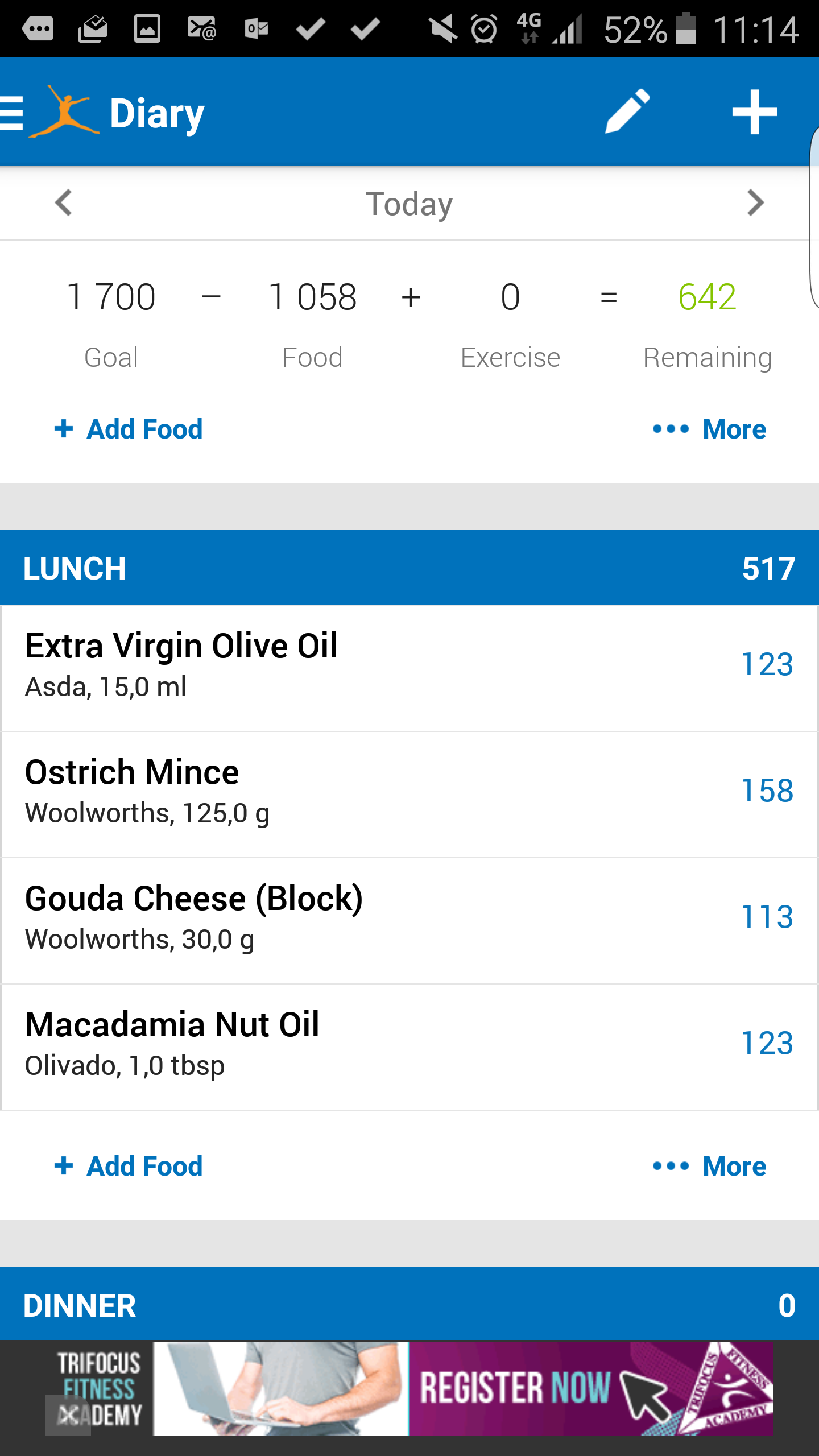
Task: Open the Today date selector
Action: tap(409, 204)
